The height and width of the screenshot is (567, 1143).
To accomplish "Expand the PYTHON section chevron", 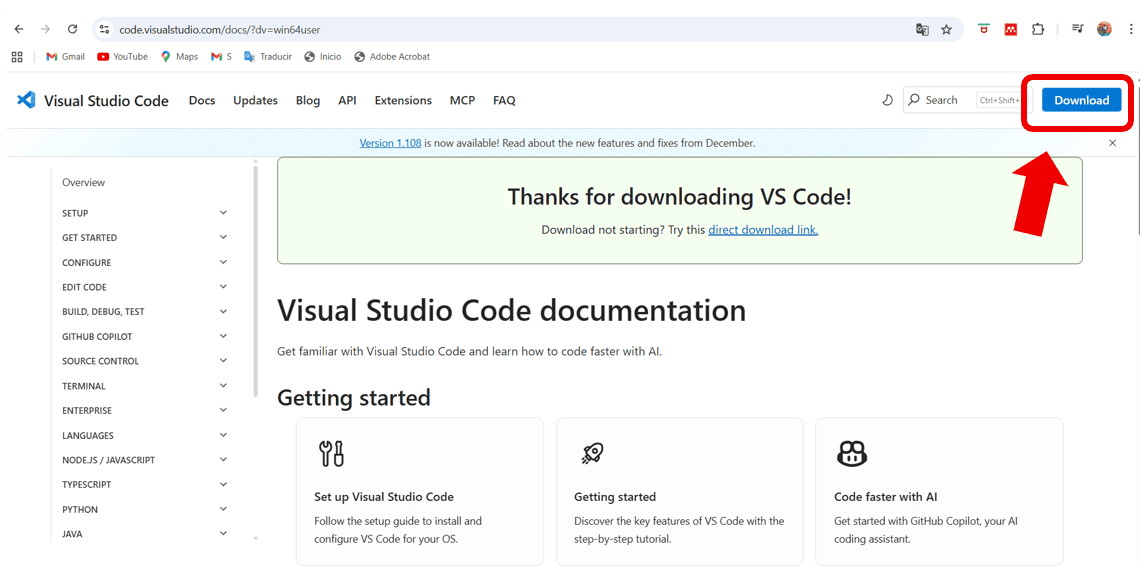I will click(223, 509).
